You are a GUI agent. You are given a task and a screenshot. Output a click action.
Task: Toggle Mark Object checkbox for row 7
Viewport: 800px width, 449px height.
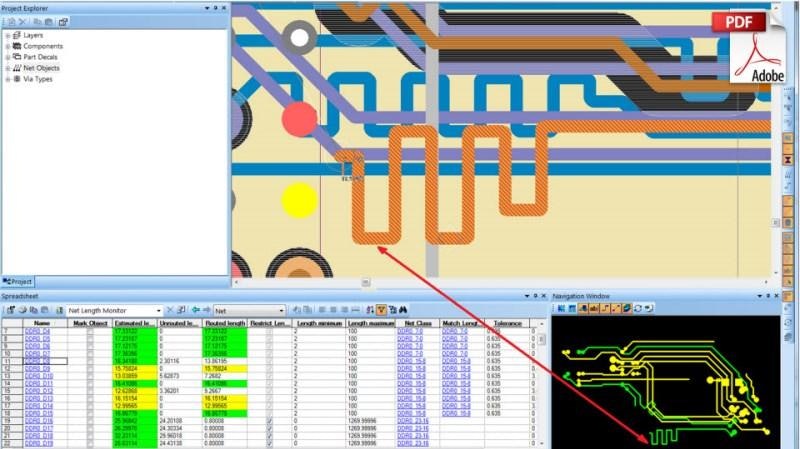tap(90, 331)
